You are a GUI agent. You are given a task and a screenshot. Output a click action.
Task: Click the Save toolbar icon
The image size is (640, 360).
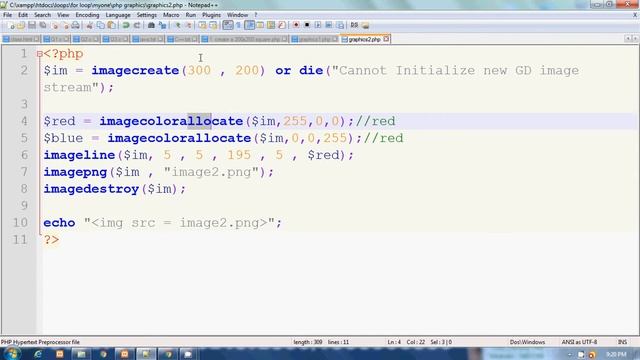[32, 25]
